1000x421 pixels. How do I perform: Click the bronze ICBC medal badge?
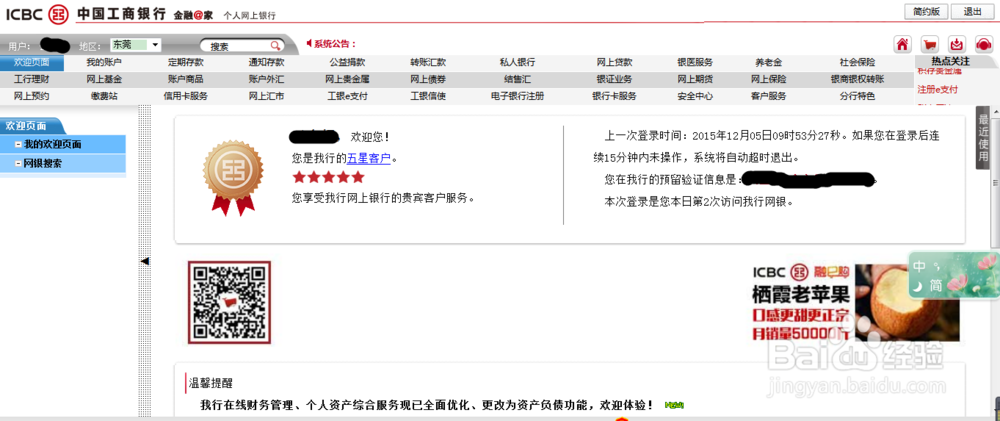[x=233, y=177]
